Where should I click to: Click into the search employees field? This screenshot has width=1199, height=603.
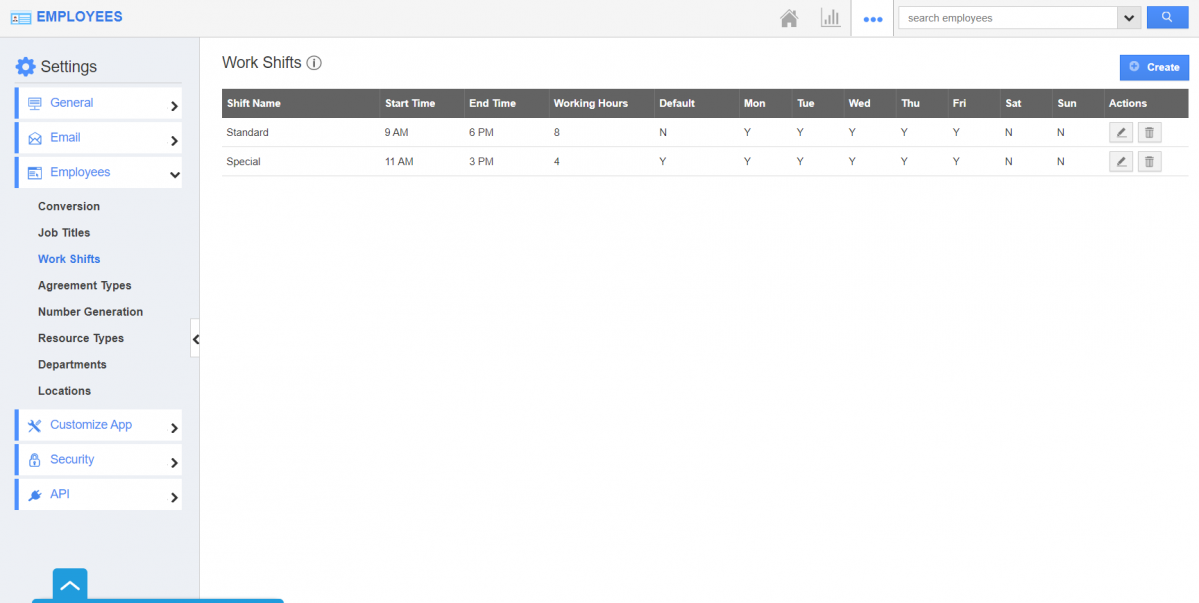pyautogui.click(x=1006, y=18)
